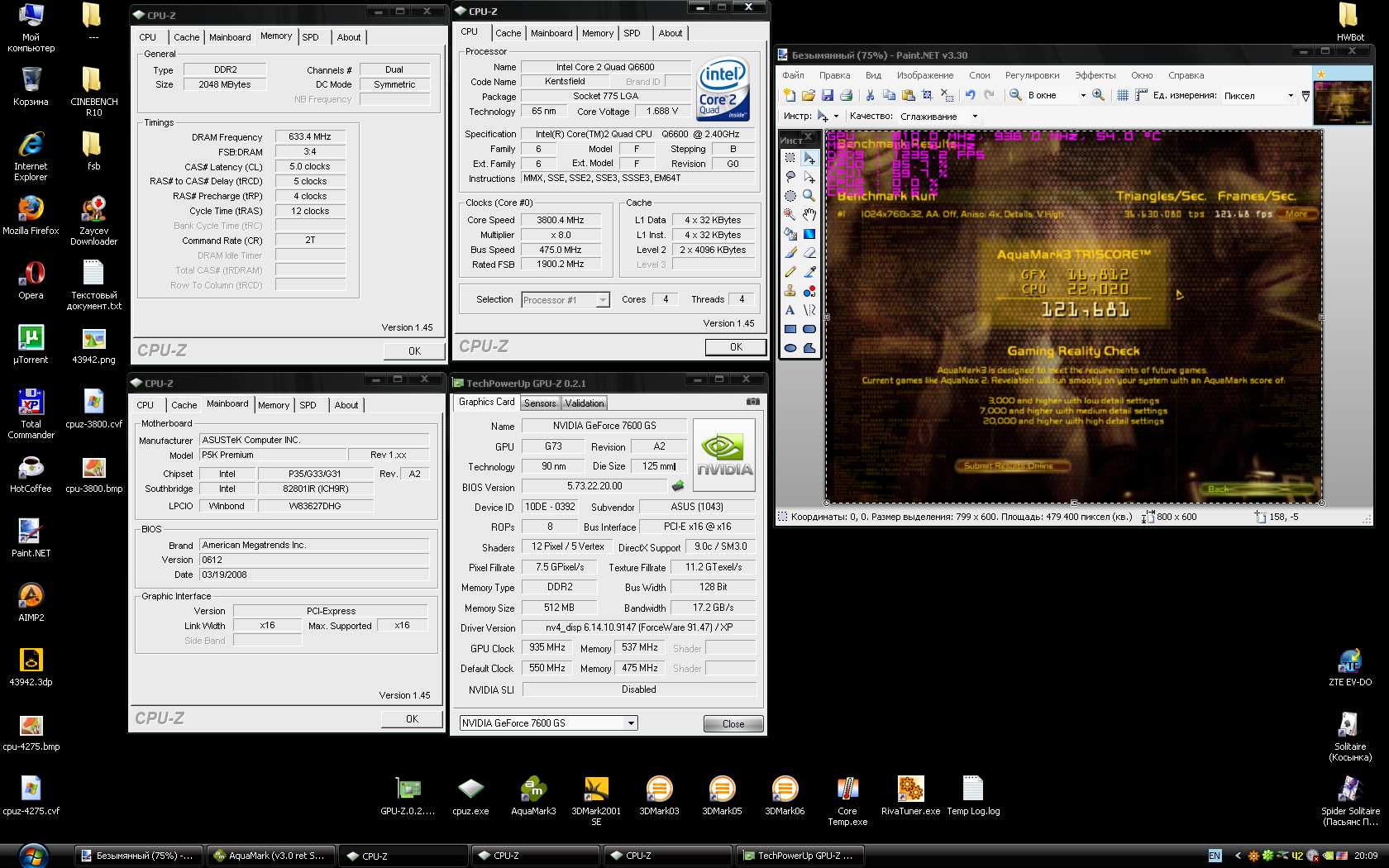Click BIOS save icon in GPU-Z

[x=678, y=486]
